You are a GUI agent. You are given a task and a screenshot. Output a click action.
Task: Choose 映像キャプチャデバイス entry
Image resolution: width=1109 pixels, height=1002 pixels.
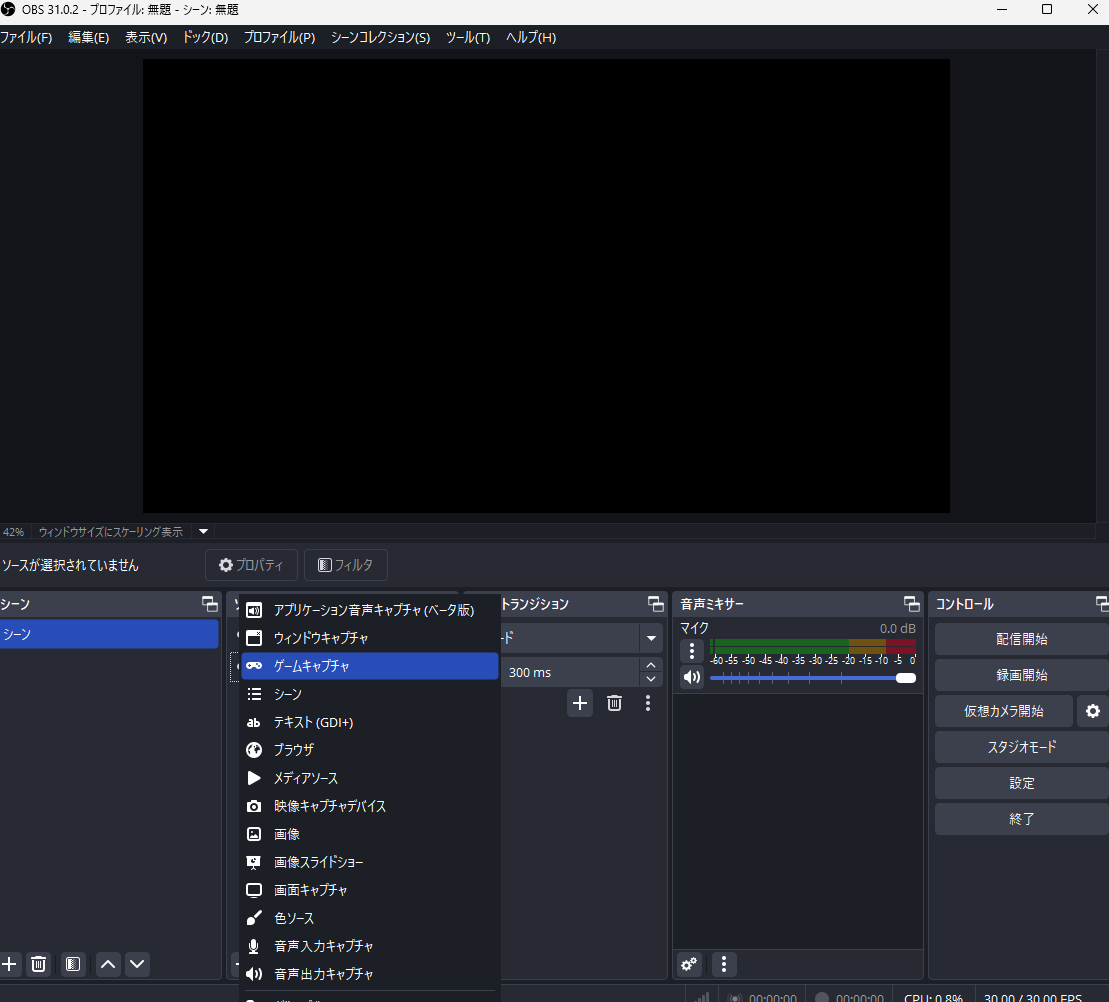[x=370, y=806]
